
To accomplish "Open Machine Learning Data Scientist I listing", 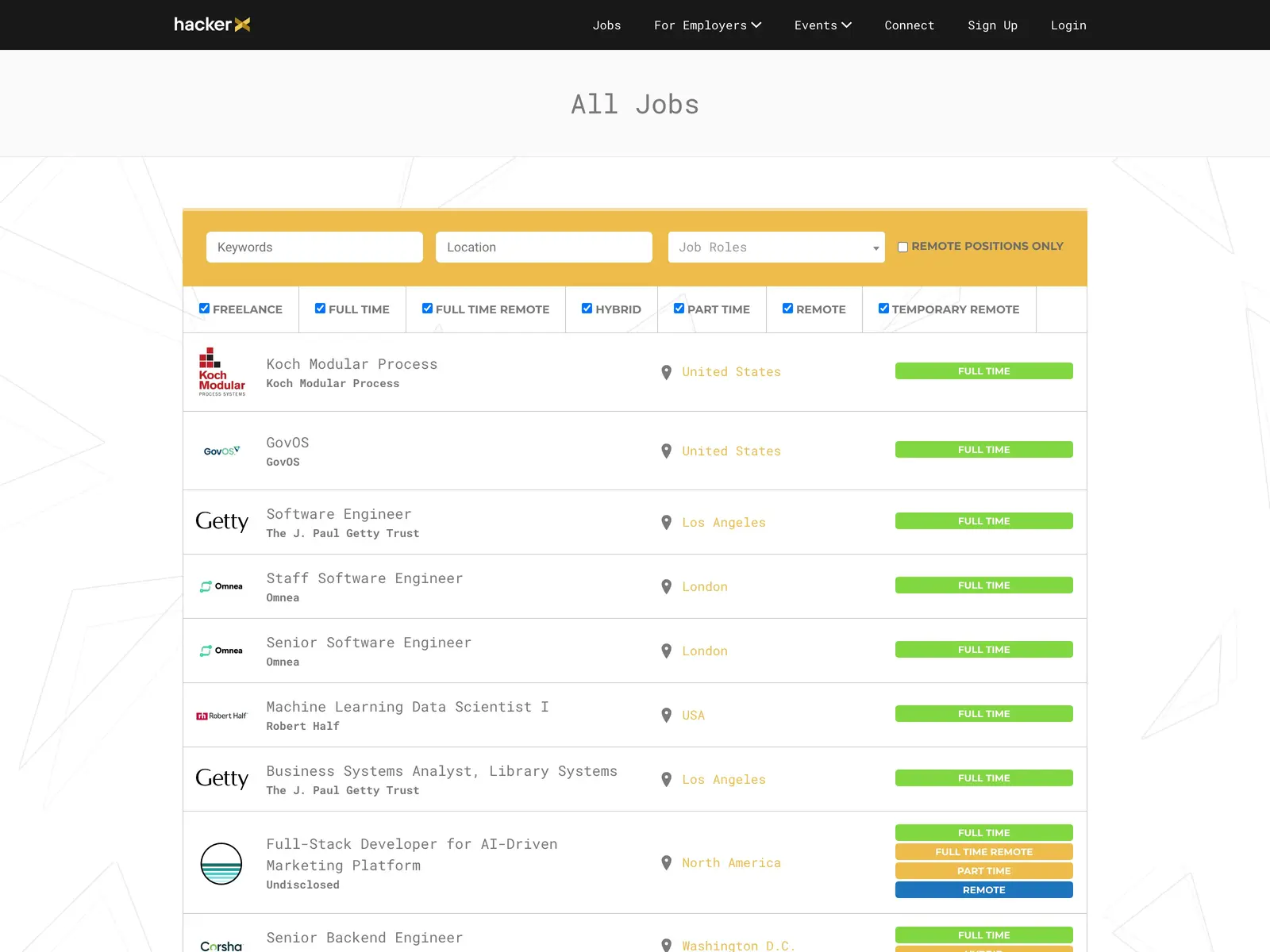I will pyautogui.click(x=407, y=707).
